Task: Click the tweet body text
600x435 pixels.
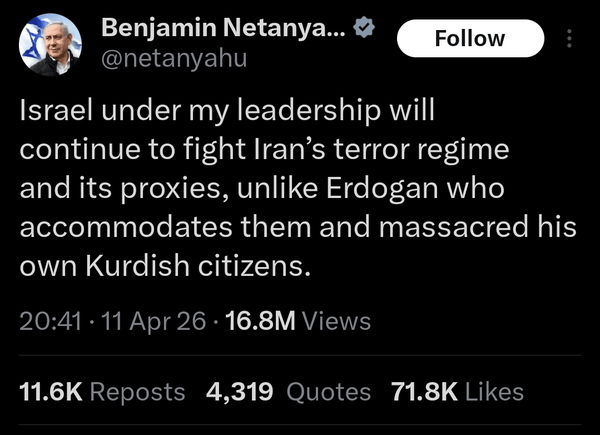Action: pyautogui.click(x=290, y=187)
